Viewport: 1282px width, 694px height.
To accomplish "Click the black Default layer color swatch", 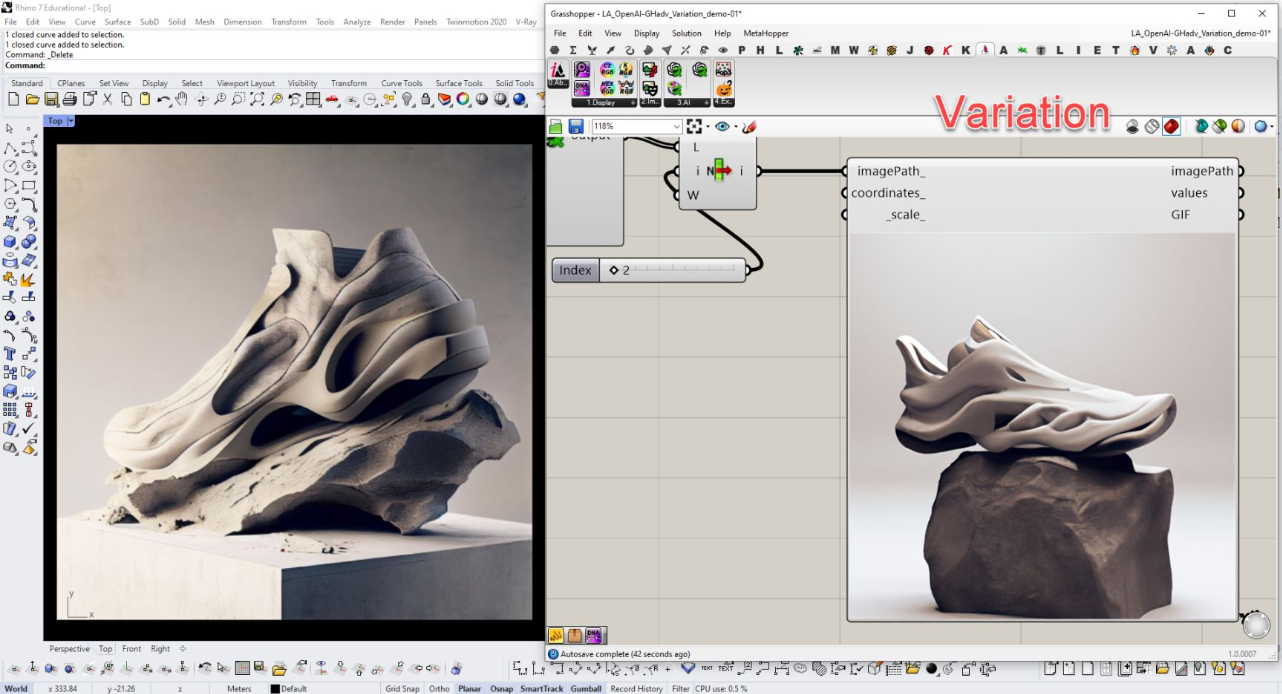I will 275,689.
